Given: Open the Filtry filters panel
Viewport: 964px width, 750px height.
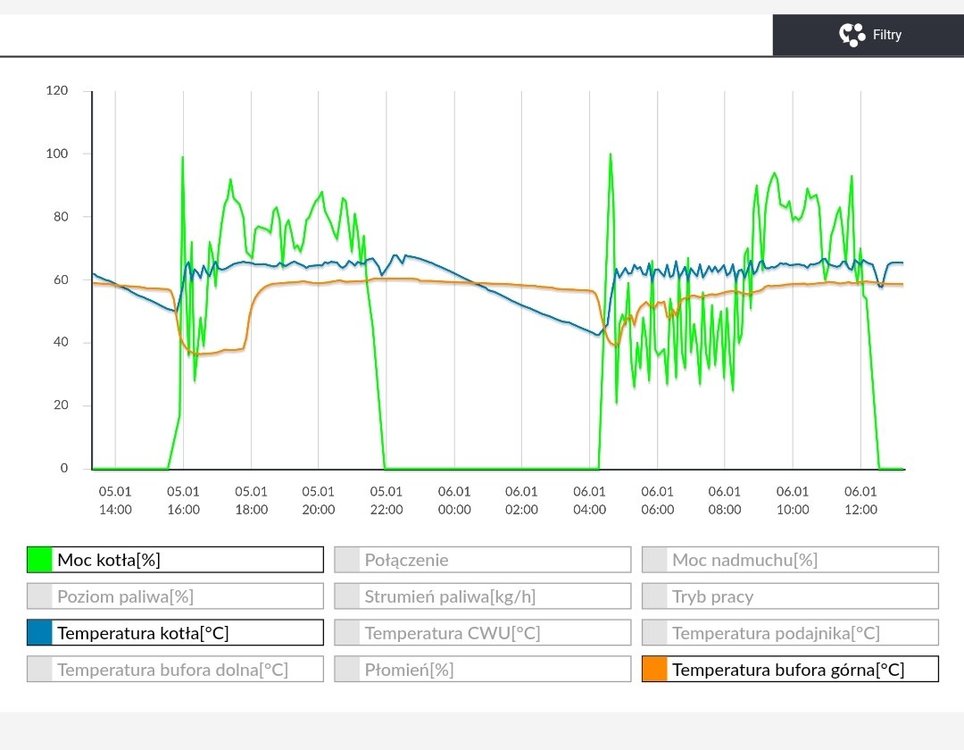Looking at the screenshot, I should (x=868, y=35).
